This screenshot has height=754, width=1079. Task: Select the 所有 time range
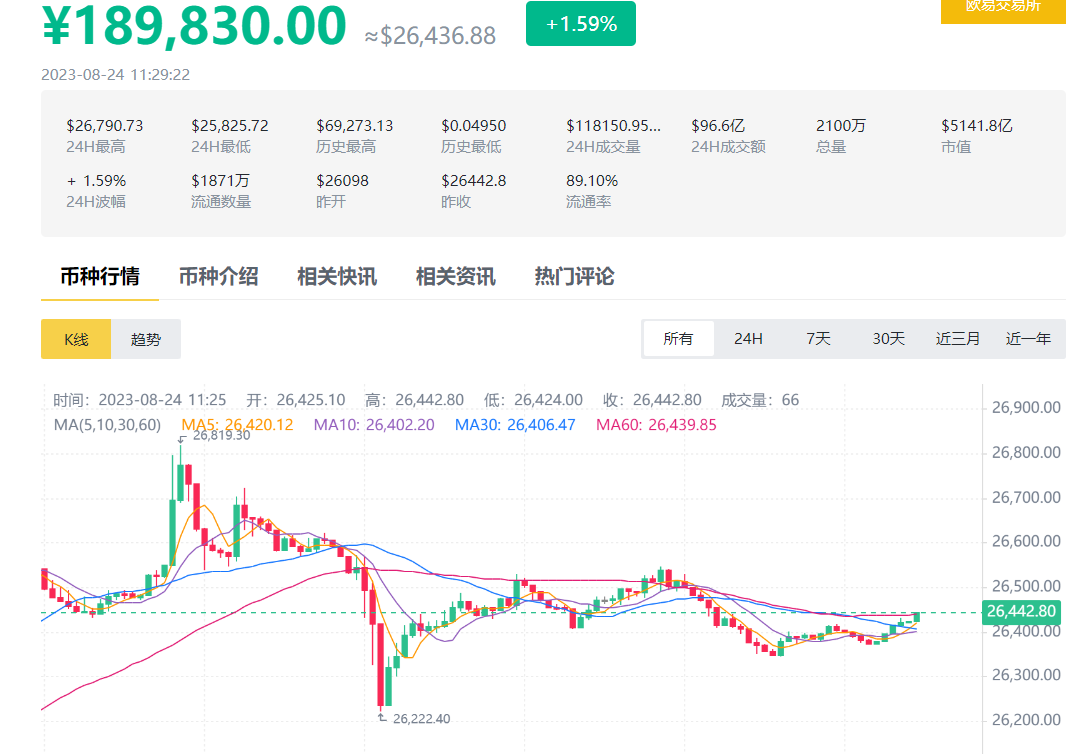coord(678,339)
